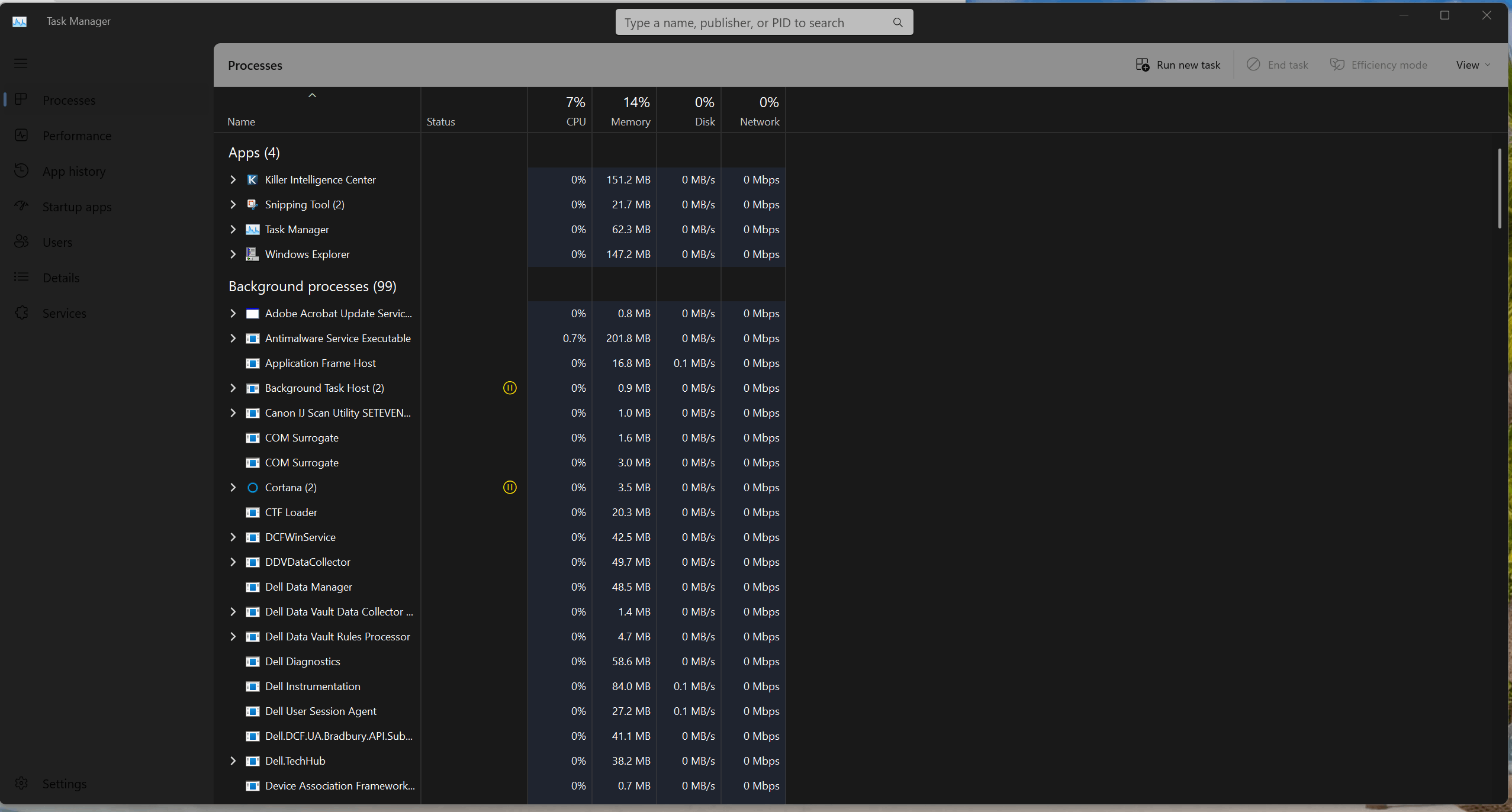The image size is (1512, 812).
Task: Switch to the Processes page
Action: (x=69, y=99)
